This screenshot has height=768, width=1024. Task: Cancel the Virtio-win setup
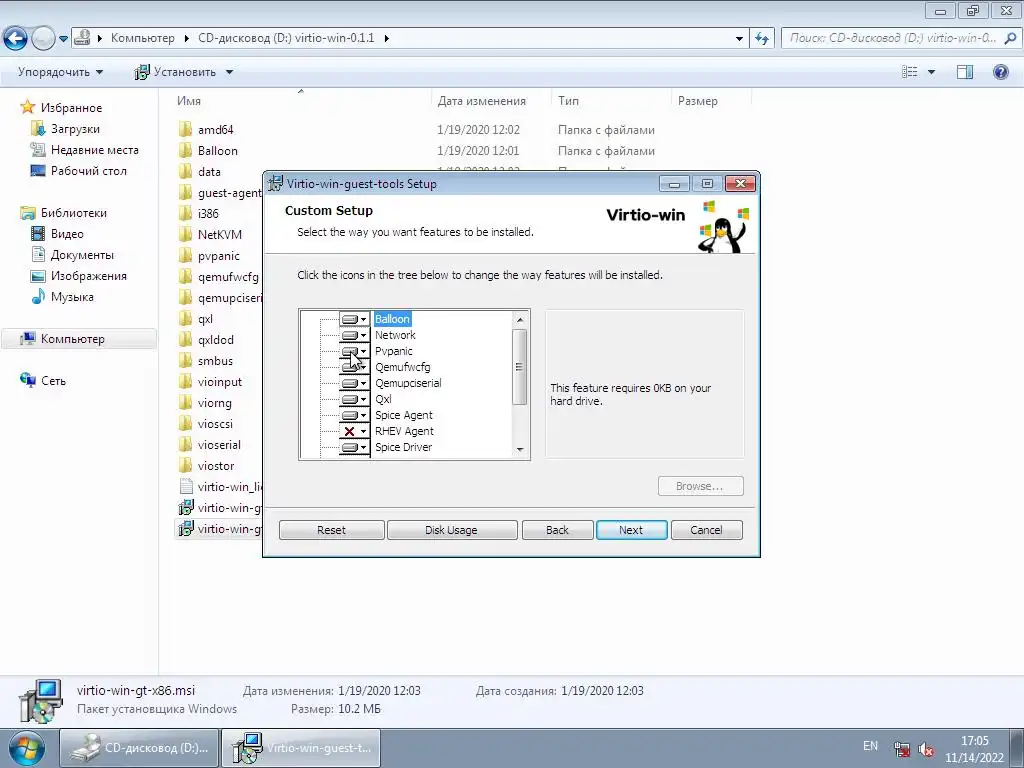706,530
